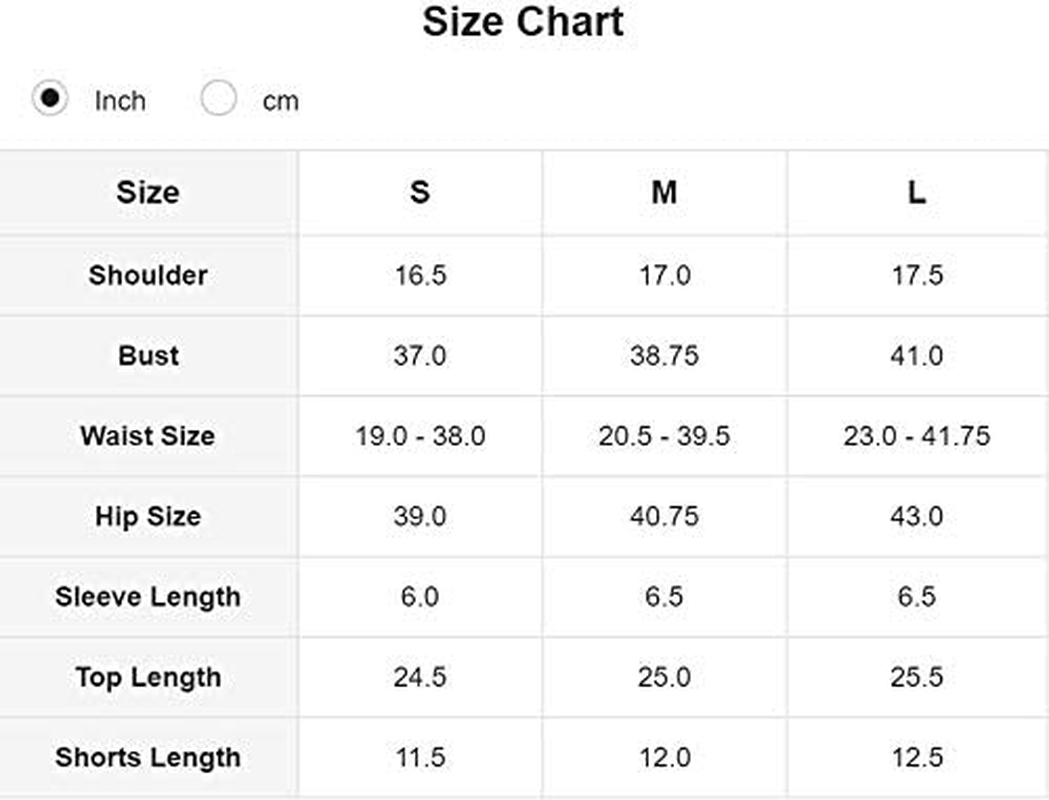The image size is (1049, 800).
Task: Click the Hip Size row label
Action: 148,516
